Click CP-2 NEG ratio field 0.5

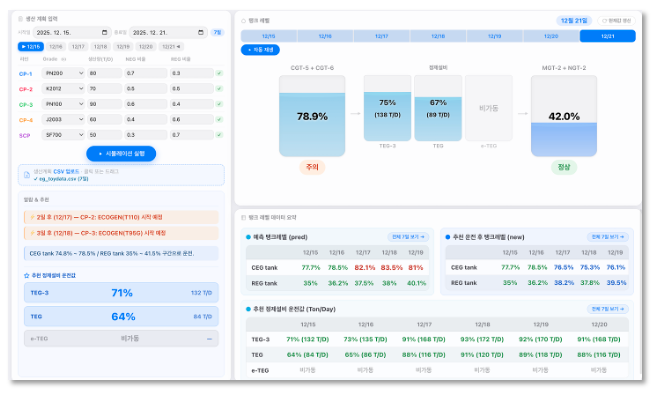(146, 89)
